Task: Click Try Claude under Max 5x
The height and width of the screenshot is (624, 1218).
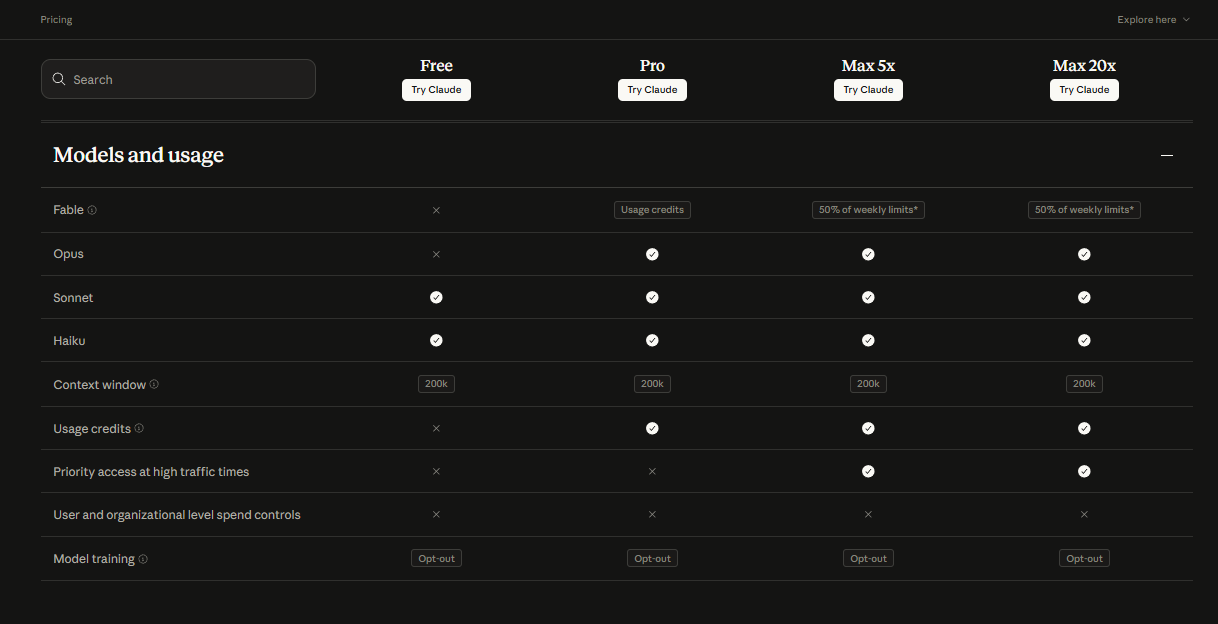Action: coord(868,90)
